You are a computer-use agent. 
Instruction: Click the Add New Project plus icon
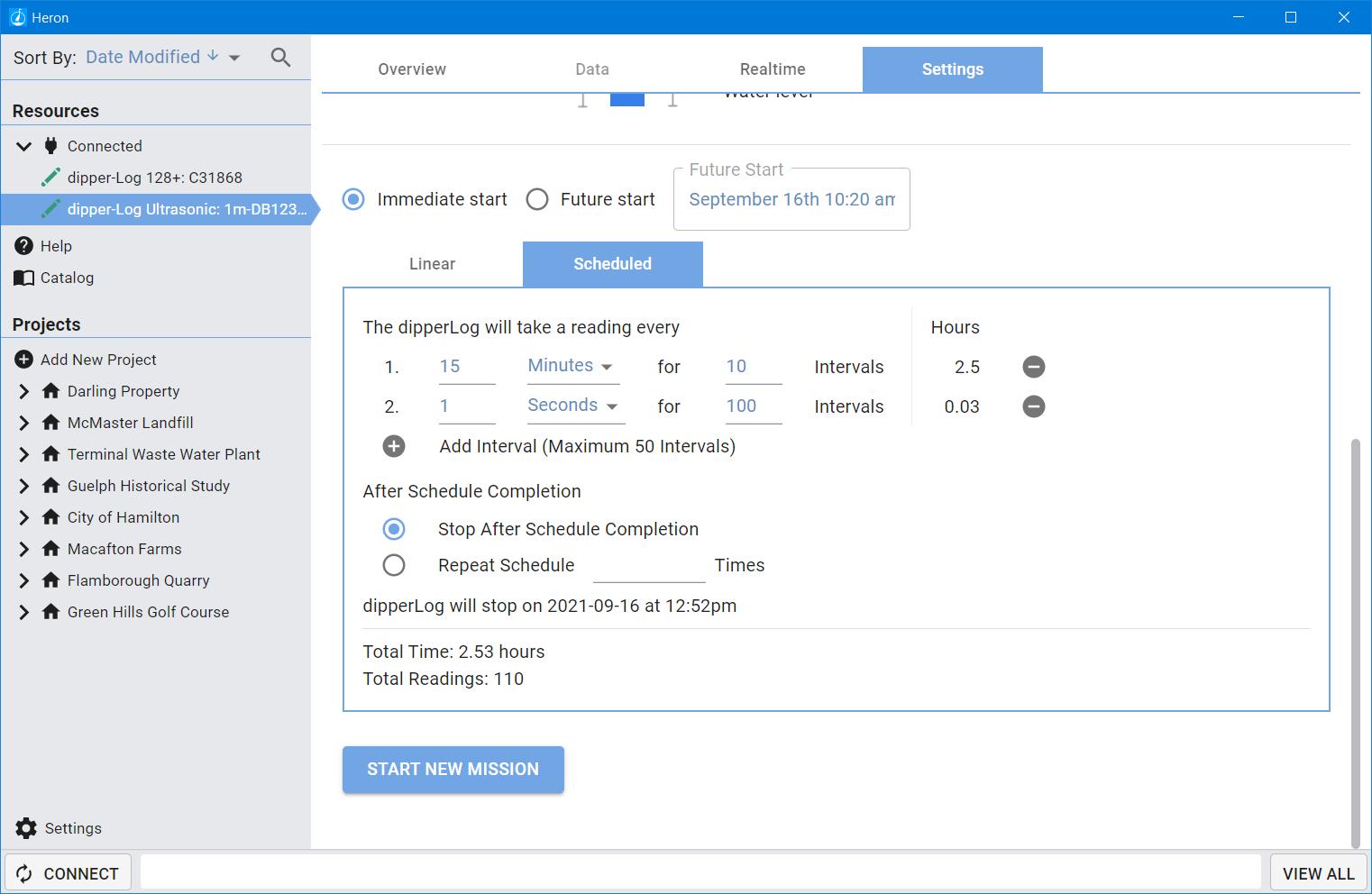(24, 360)
